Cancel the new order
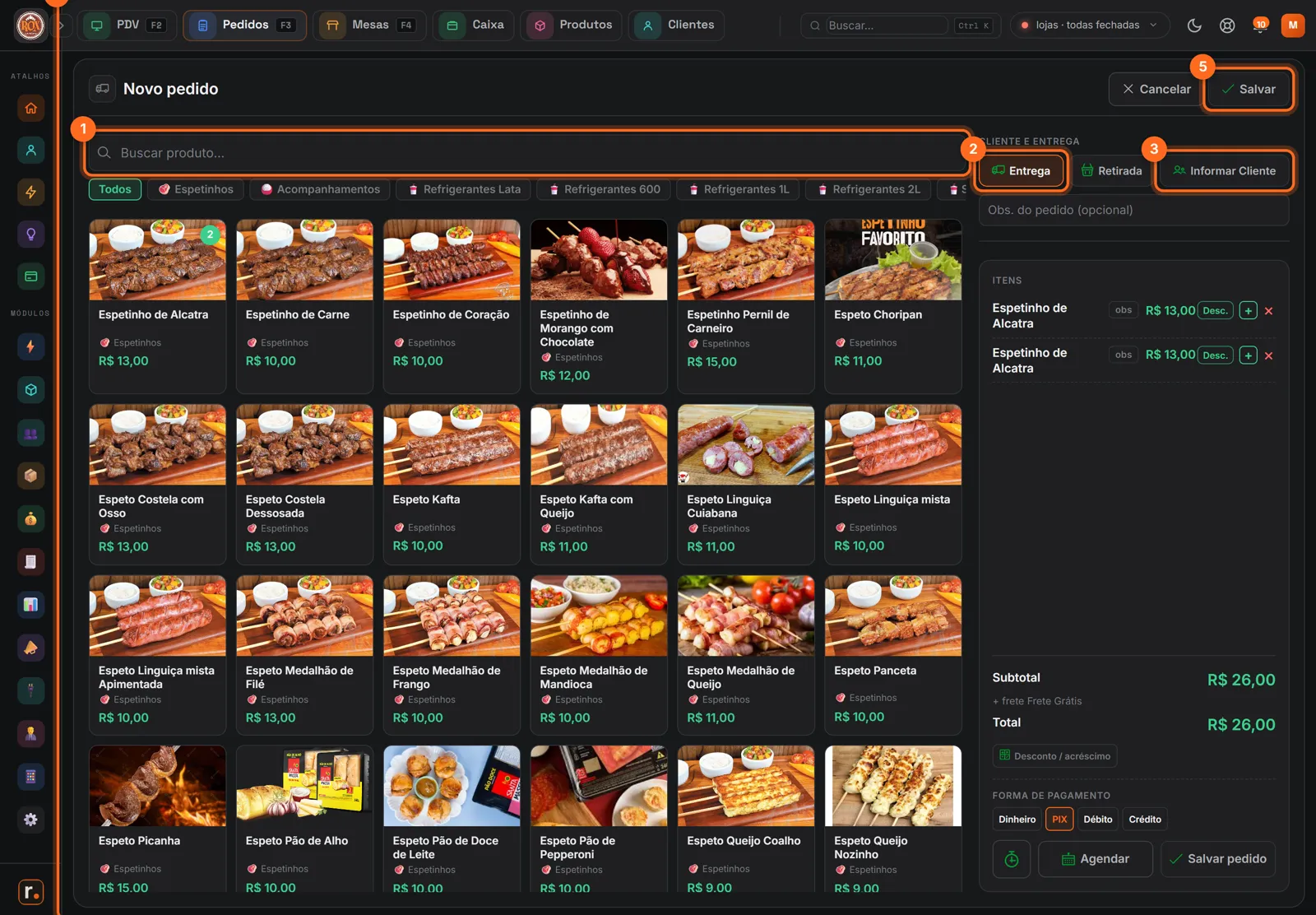 1156,89
